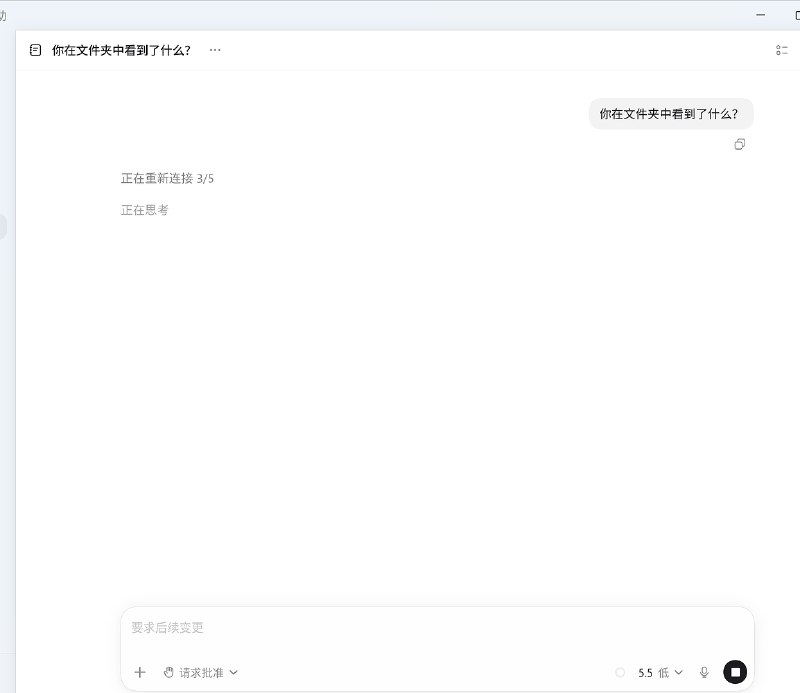Open the 5.5 低 model selector dropdown
800x693 pixels.
tap(660, 673)
